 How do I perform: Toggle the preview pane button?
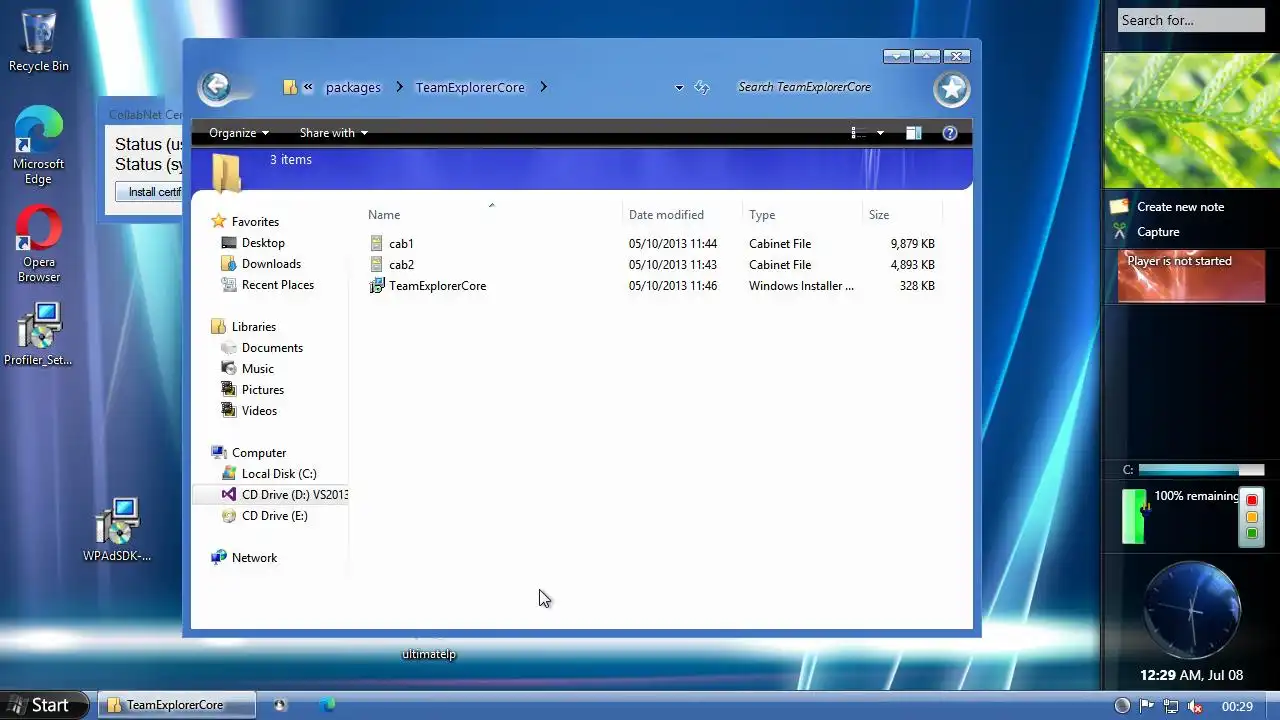913,133
